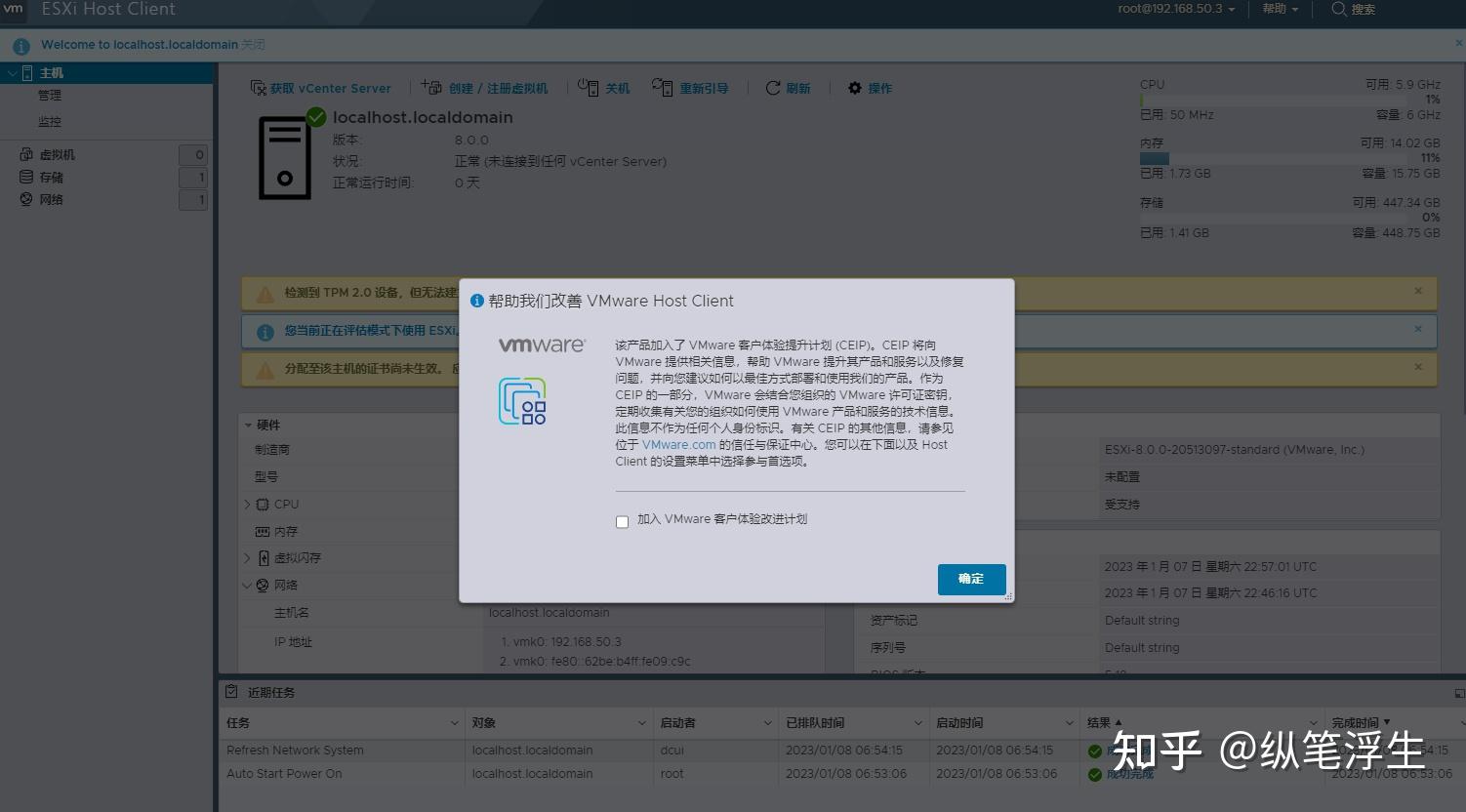
Task: Open the VMware.com link in the dialog
Action: 679,445
